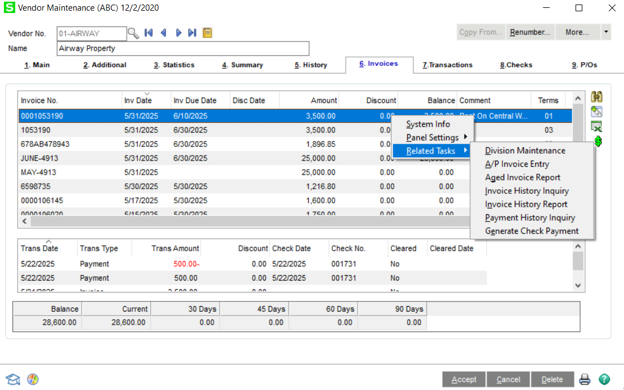Click the Name field Airway Property
The width and height of the screenshot is (624, 390).
pos(183,49)
